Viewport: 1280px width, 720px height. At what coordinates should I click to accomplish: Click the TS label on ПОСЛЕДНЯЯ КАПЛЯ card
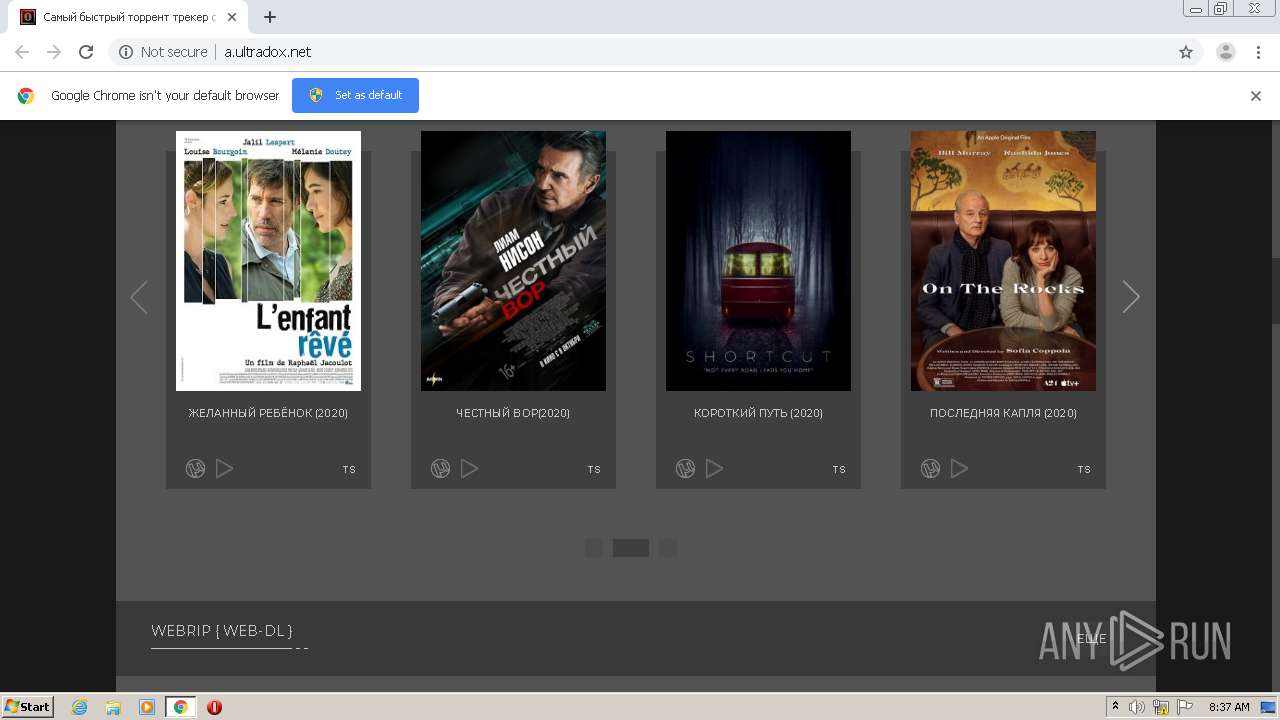click(1084, 470)
